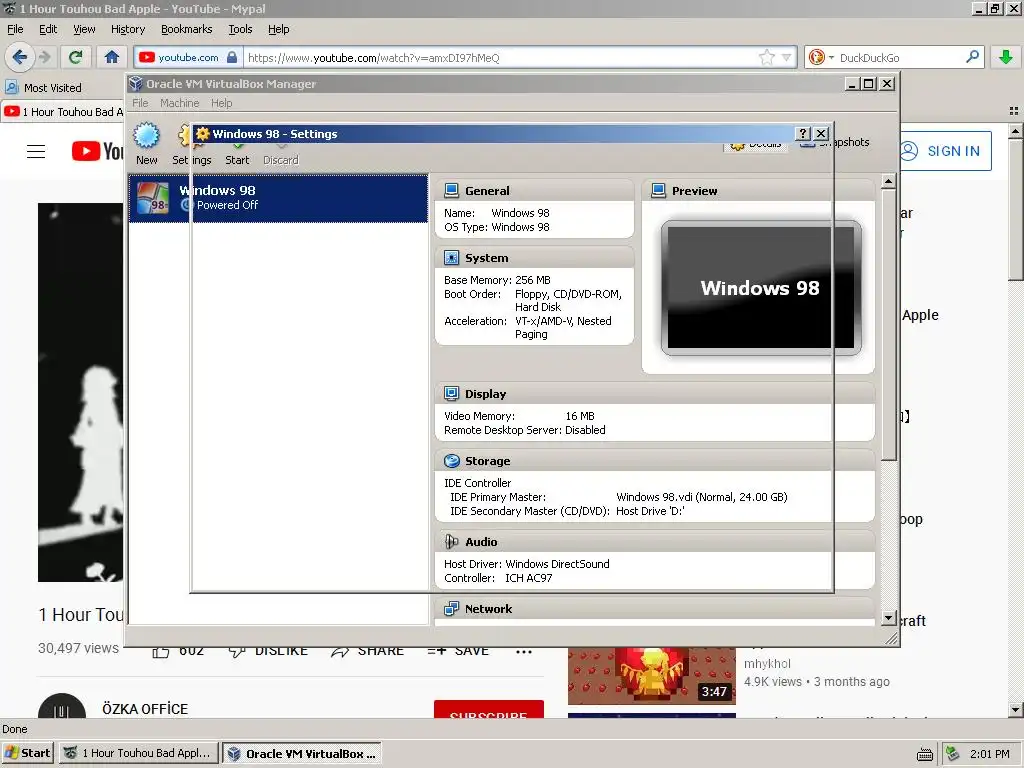This screenshot has height=768, width=1024.
Task: Click the browser Forward arrow button
Action: [44, 57]
